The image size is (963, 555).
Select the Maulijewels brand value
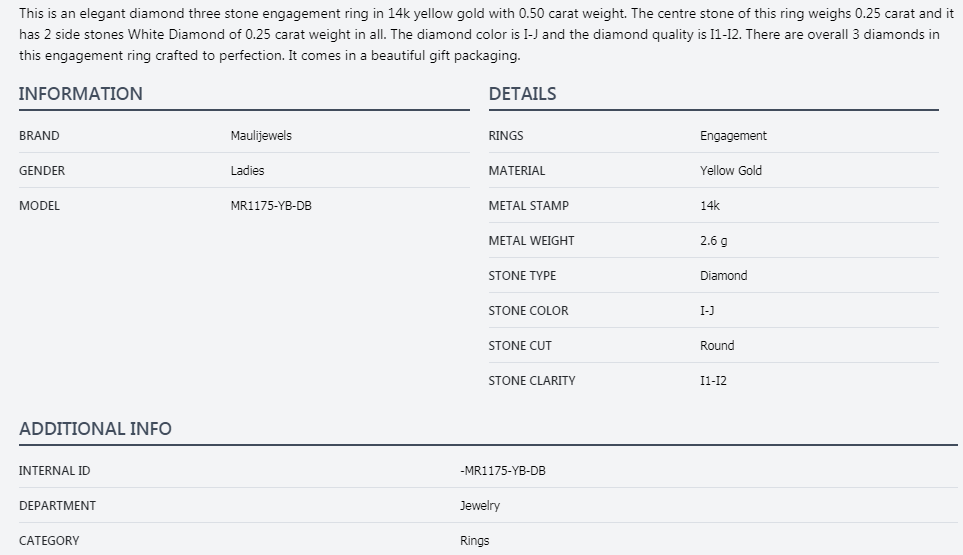[261, 136]
